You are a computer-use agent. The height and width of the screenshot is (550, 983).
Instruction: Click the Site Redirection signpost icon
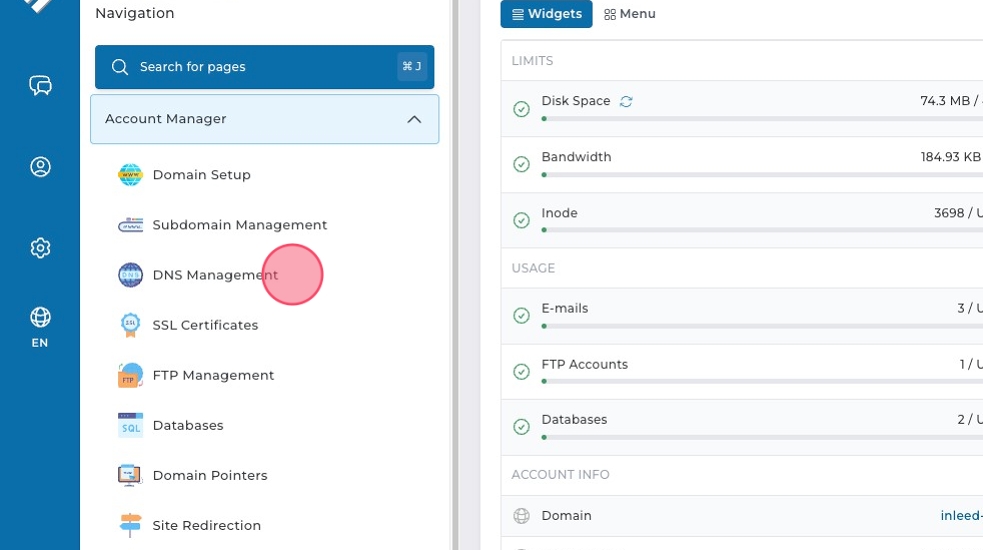coord(130,525)
